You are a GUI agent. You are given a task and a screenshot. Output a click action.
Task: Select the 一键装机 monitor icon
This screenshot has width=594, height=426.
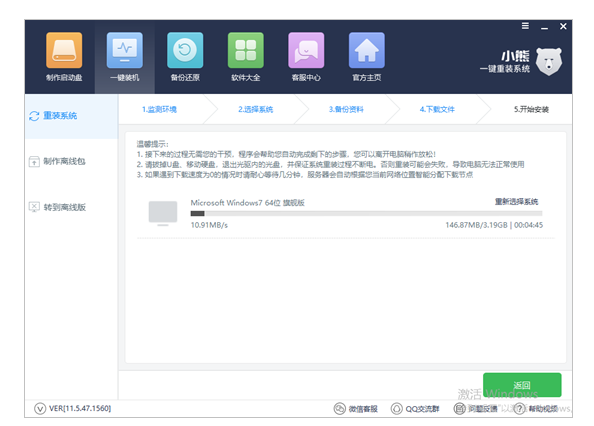125,50
